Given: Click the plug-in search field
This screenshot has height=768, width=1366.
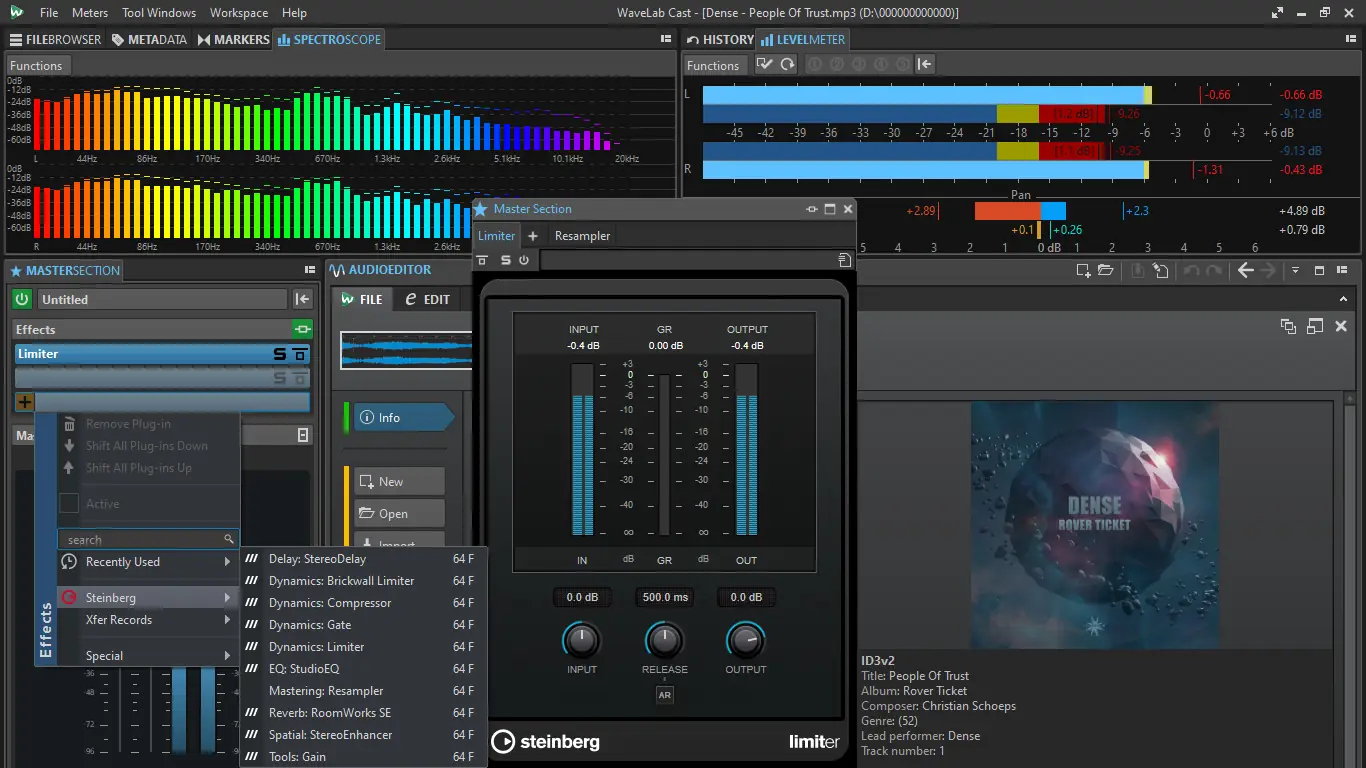Looking at the screenshot, I should (x=148, y=539).
